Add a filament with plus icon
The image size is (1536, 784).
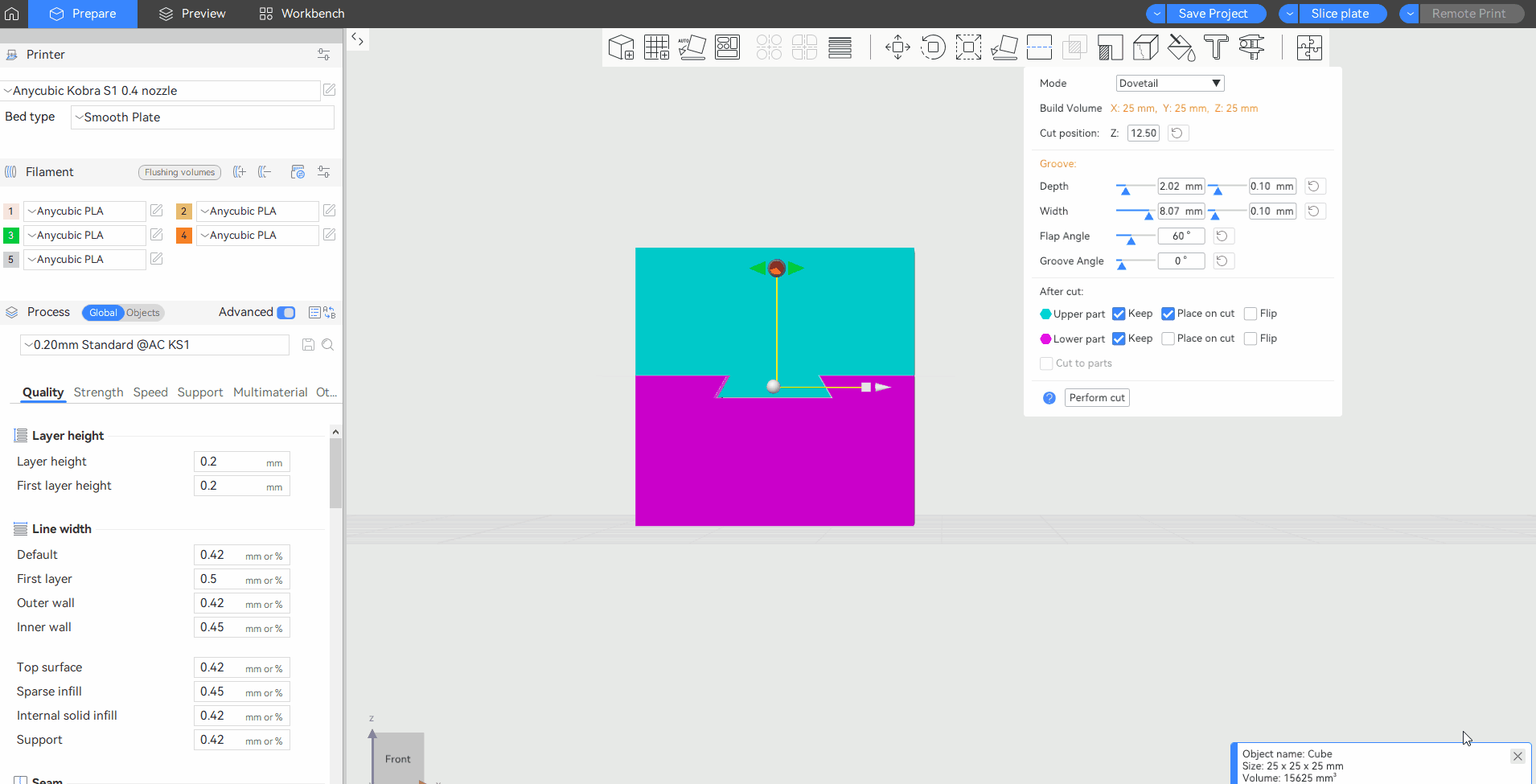coord(239,172)
